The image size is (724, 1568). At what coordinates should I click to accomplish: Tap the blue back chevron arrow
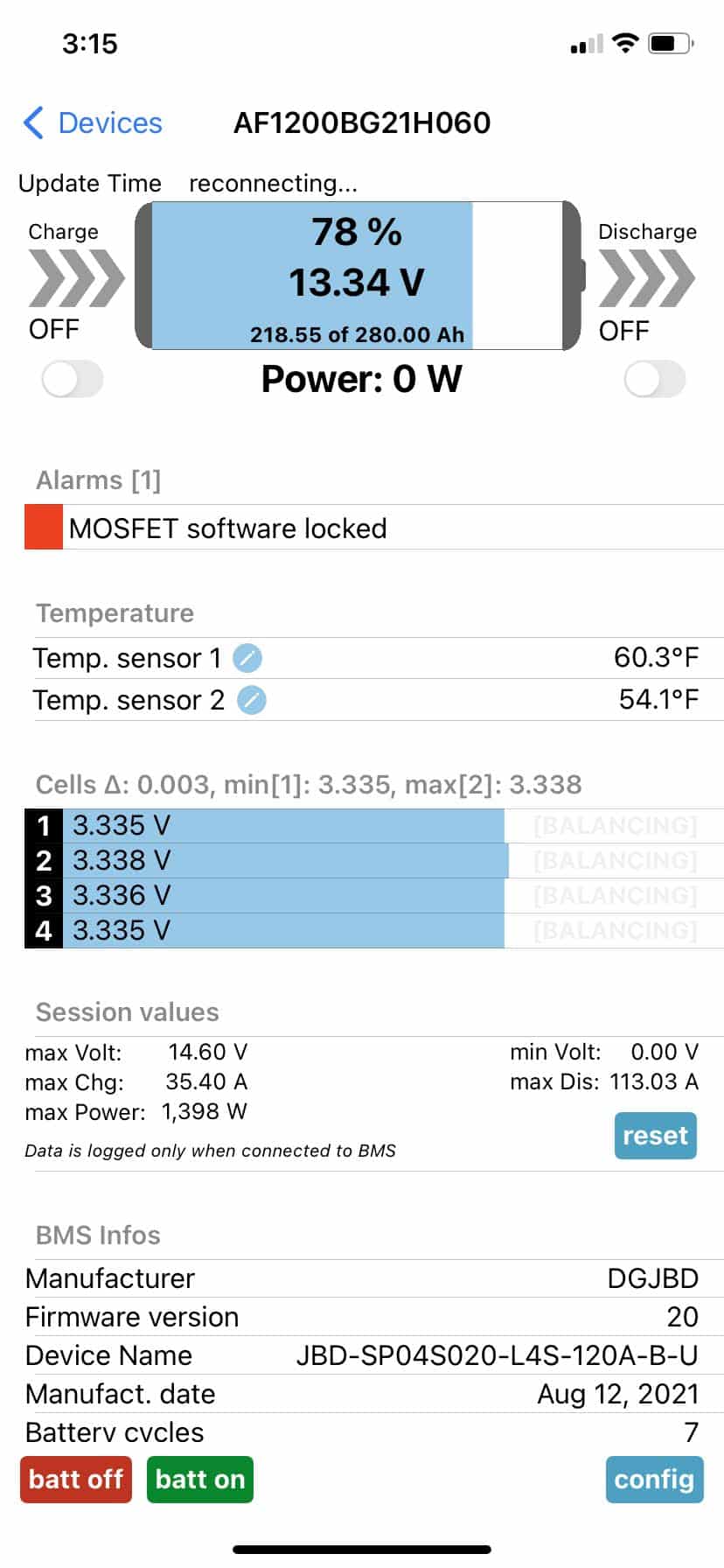click(33, 123)
